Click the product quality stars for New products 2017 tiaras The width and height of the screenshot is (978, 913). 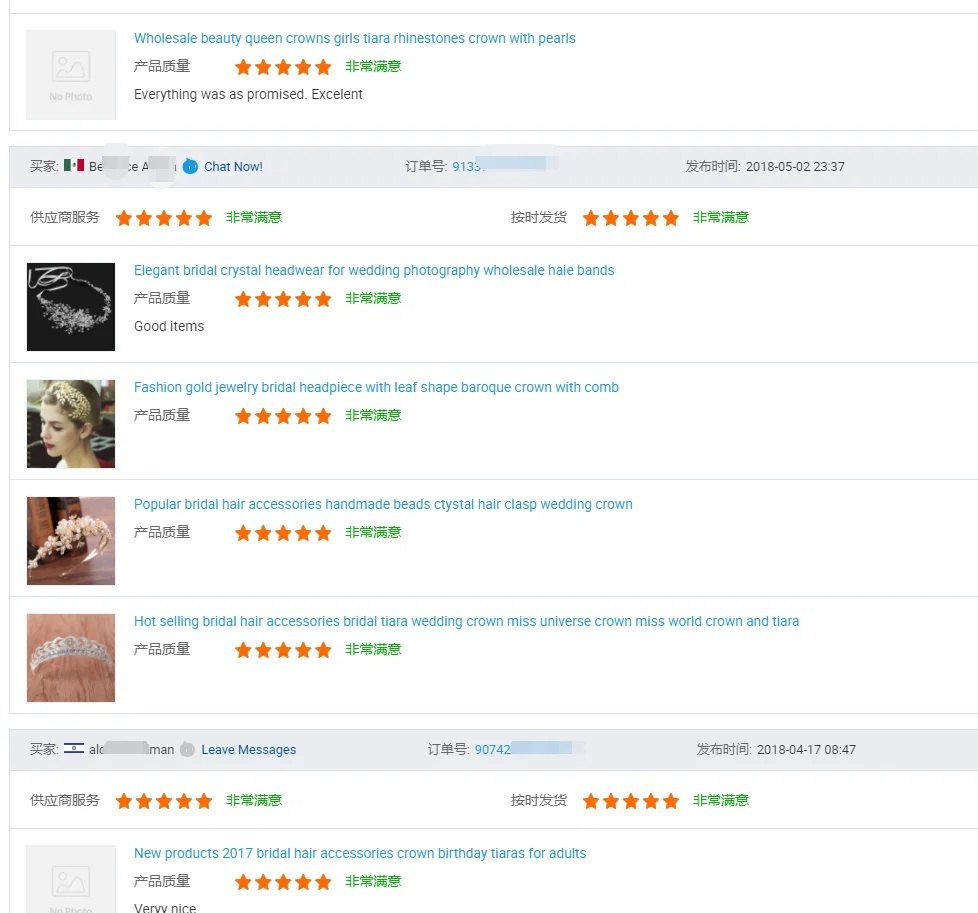(x=283, y=882)
